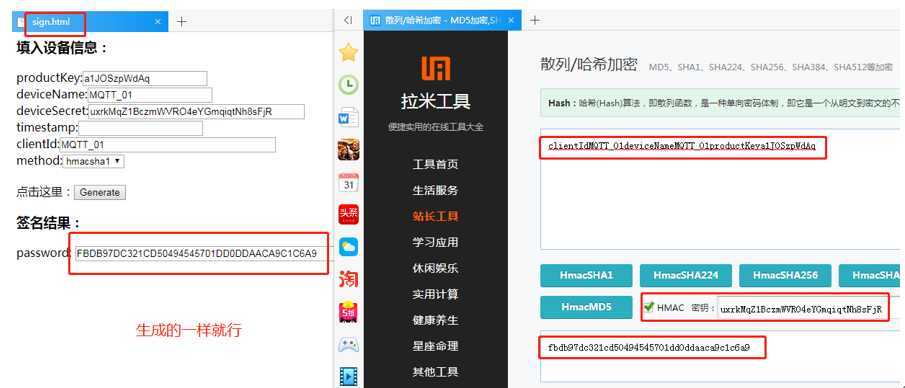Viewport: 905px width, 388px height.
Task: Click the deviceName input field
Action: point(149,95)
